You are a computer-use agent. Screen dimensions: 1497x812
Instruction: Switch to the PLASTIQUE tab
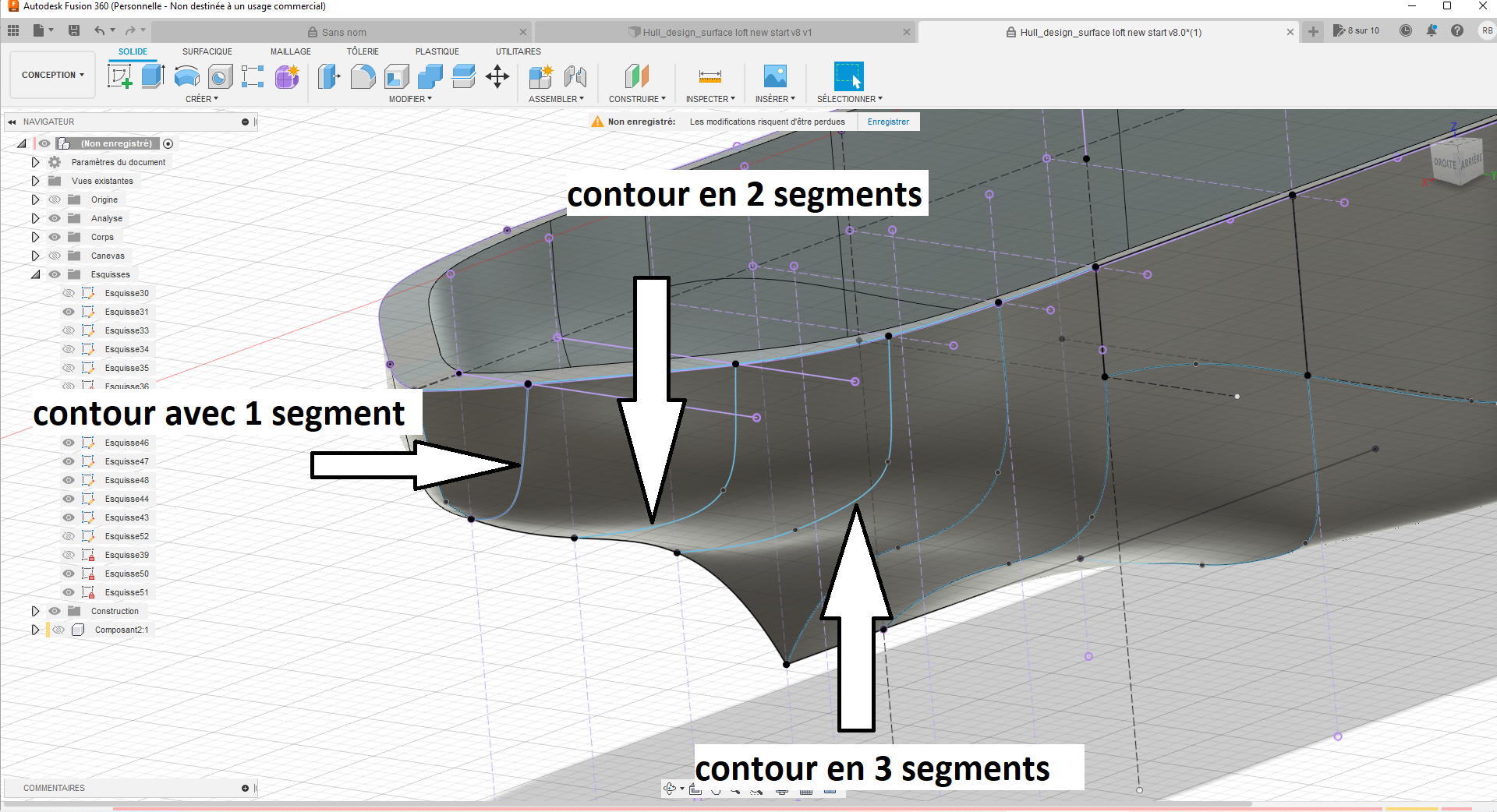coord(437,51)
